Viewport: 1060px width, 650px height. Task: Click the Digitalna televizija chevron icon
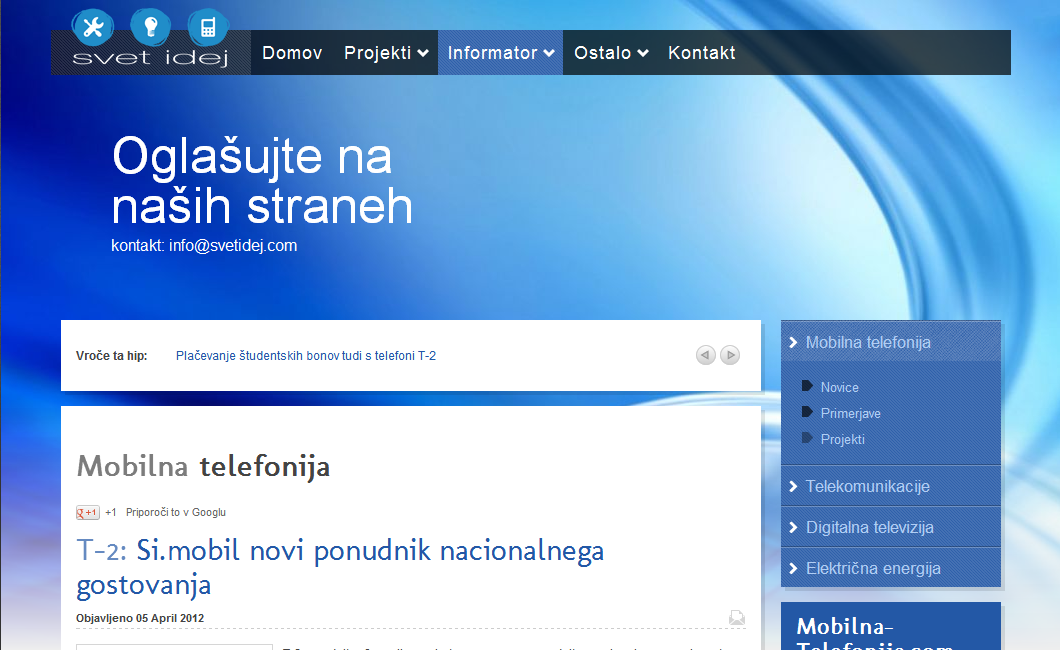[x=794, y=528]
